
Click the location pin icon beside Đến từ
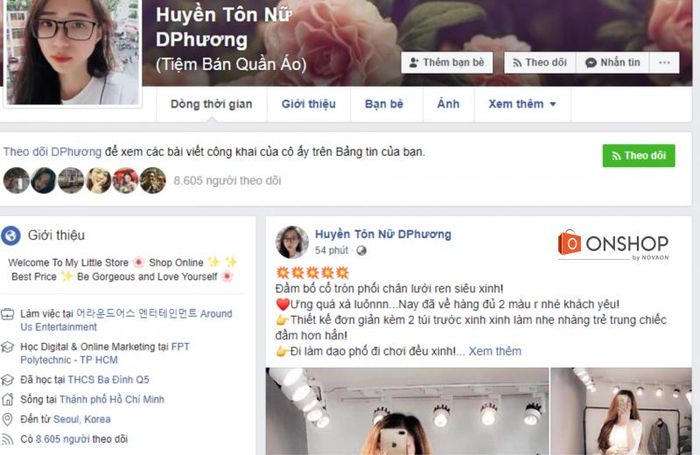pos(8,419)
